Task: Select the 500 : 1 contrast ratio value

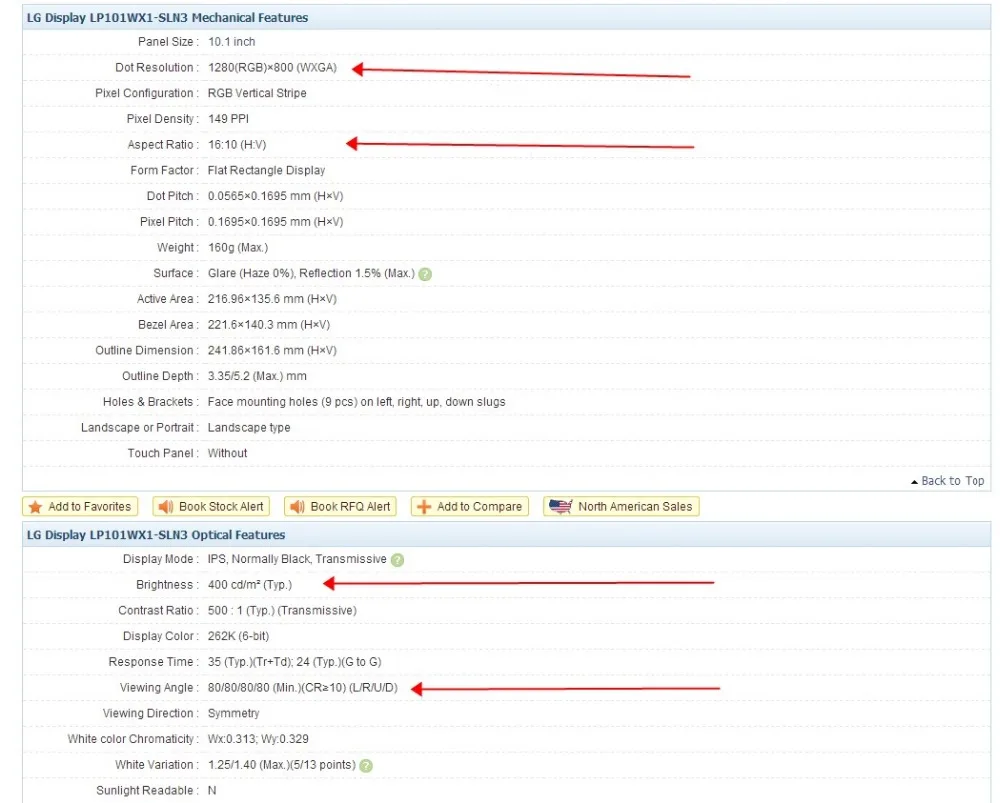Action: coord(282,611)
